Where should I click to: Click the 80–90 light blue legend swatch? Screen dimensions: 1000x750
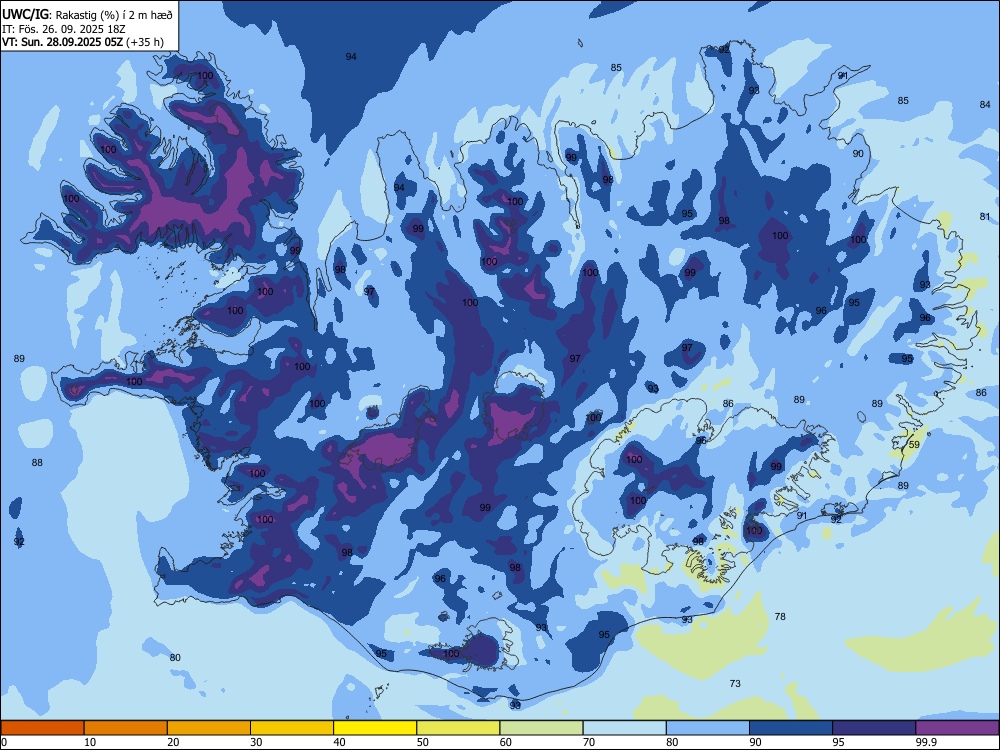(708, 728)
